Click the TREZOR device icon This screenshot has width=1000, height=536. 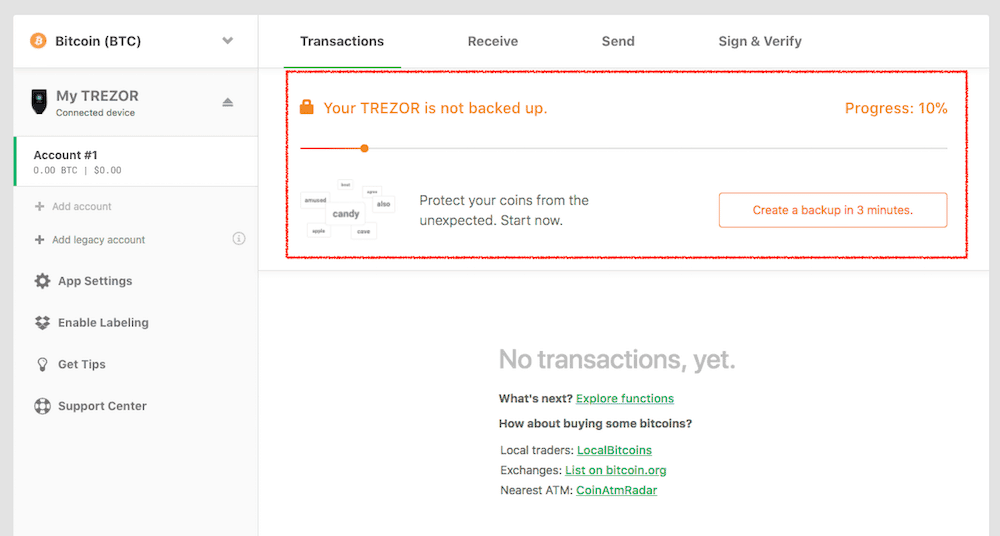[x=40, y=101]
